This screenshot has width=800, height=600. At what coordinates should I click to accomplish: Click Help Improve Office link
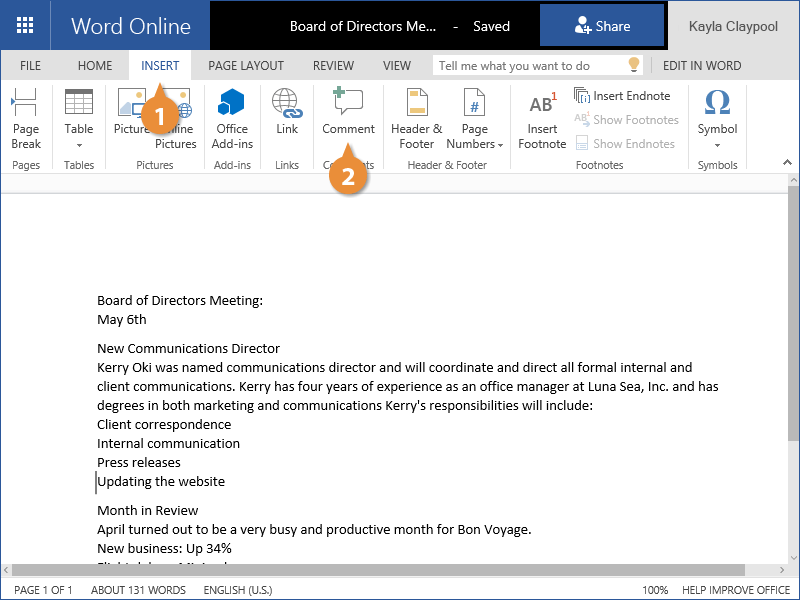point(736,590)
